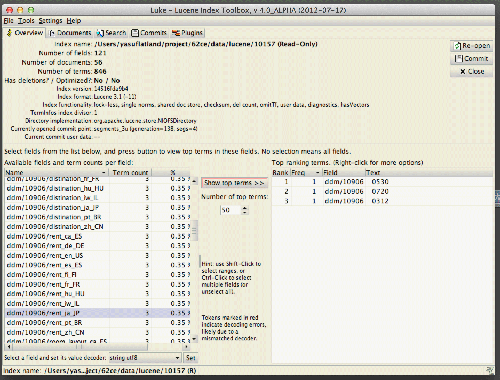
Task: Sort fields by % column header
Action: click(x=172, y=173)
